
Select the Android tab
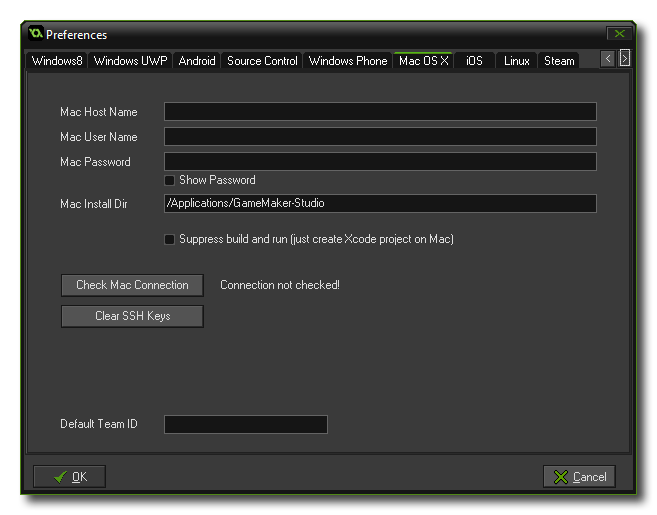coord(197,61)
